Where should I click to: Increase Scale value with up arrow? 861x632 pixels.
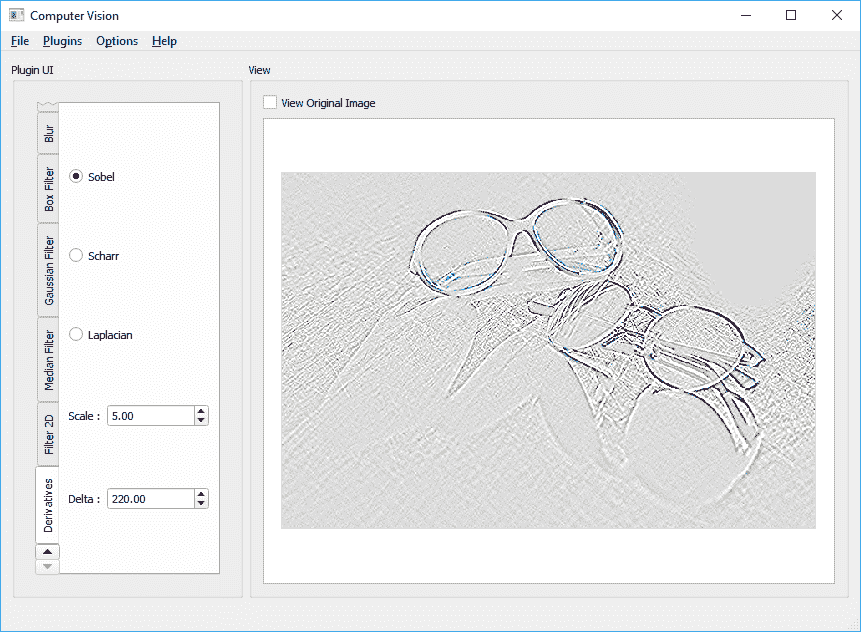(x=201, y=410)
